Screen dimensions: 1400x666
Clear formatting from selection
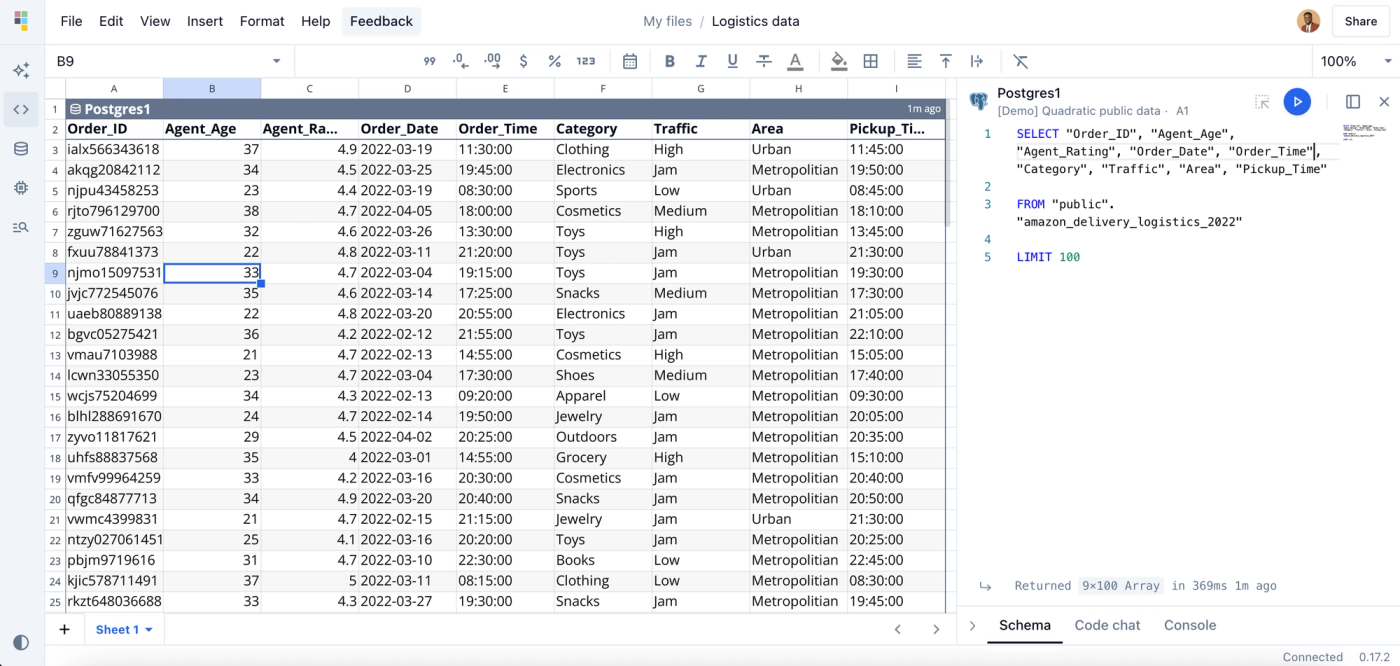pyautogui.click(x=1020, y=61)
